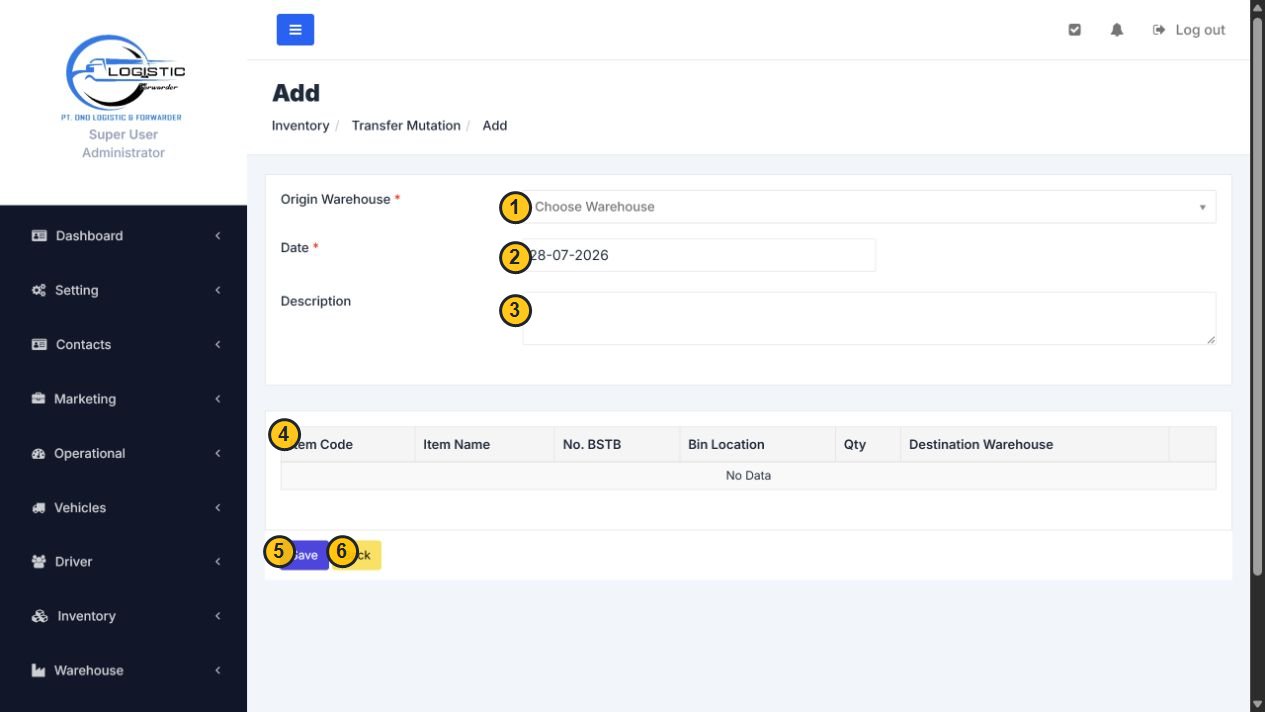The width and height of the screenshot is (1265, 712).
Task: Open the Origin Warehouse dropdown
Action: click(x=869, y=207)
